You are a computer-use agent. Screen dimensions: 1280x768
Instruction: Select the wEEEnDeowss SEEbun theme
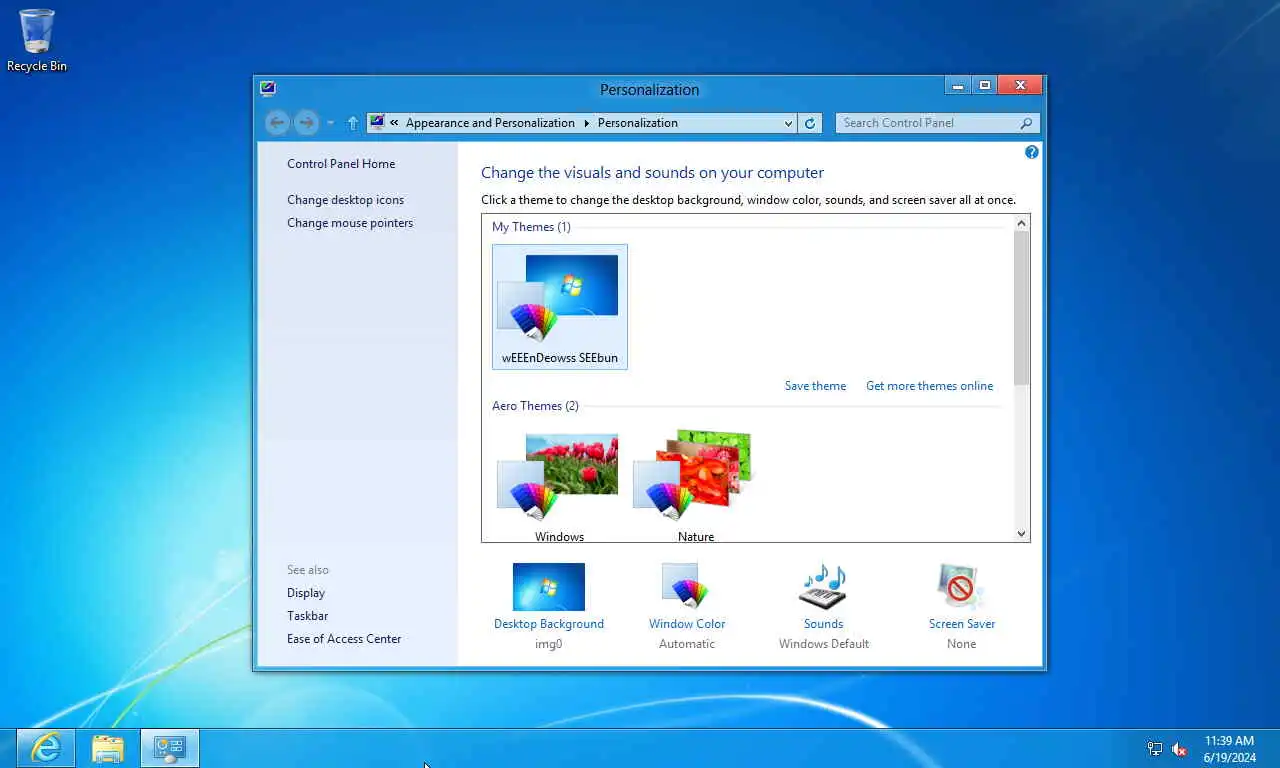(x=560, y=307)
